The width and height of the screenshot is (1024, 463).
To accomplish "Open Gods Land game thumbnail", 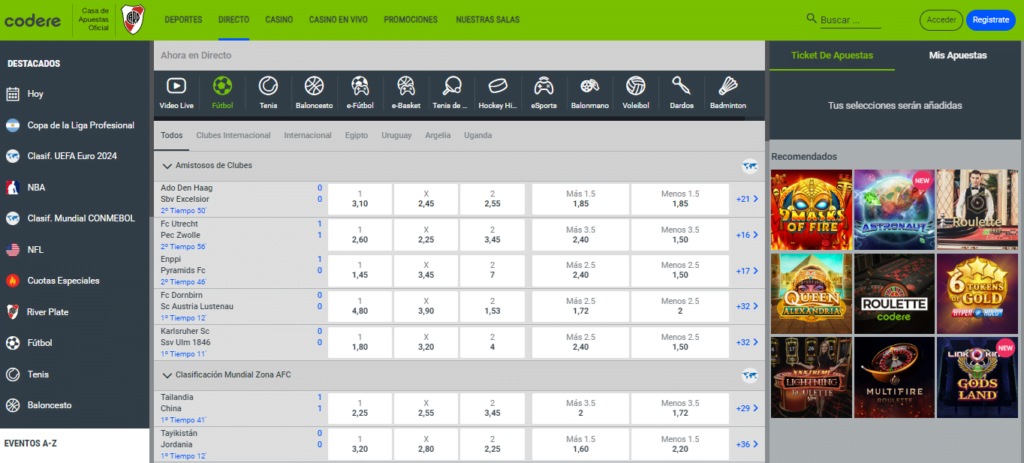I will (978, 377).
